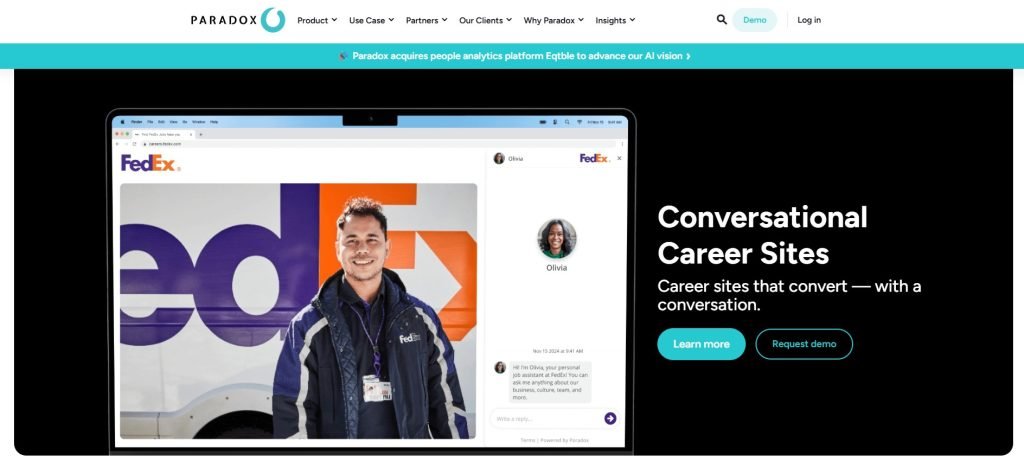Open the Partners dropdown menu
The image size is (1024, 461).
(x=426, y=20)
